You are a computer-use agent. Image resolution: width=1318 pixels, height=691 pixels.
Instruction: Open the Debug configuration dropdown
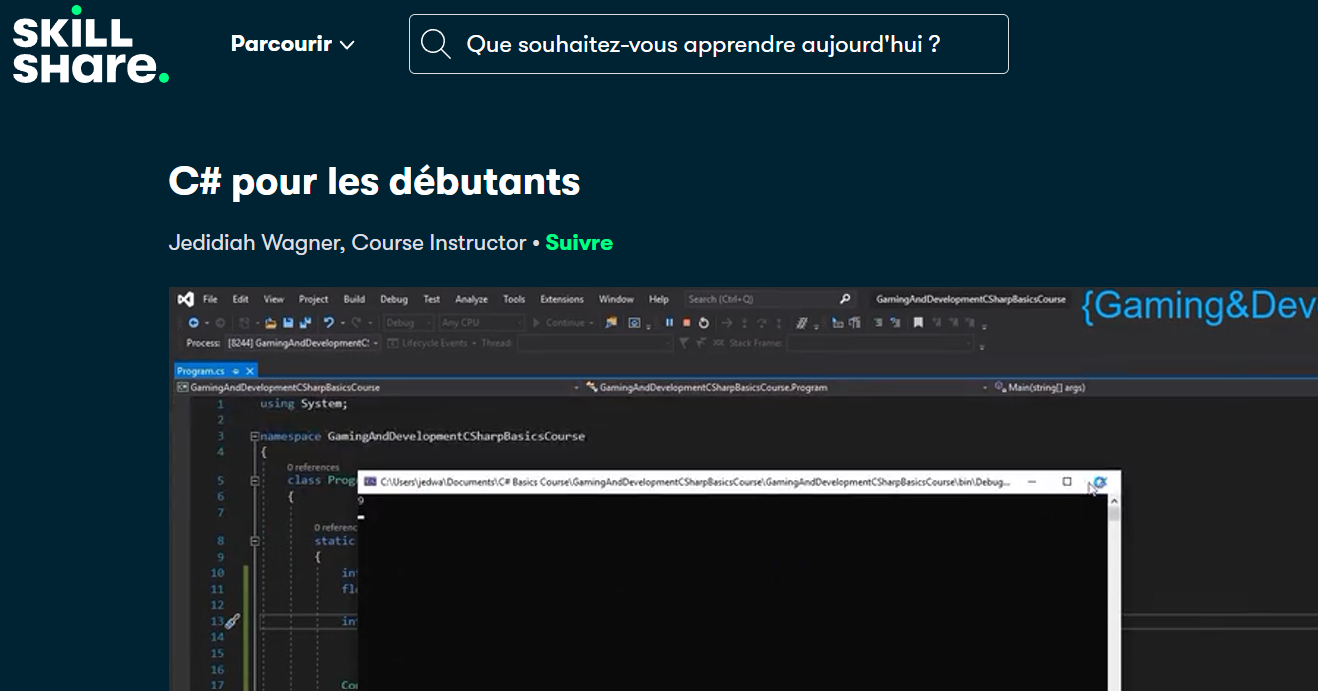408,323
